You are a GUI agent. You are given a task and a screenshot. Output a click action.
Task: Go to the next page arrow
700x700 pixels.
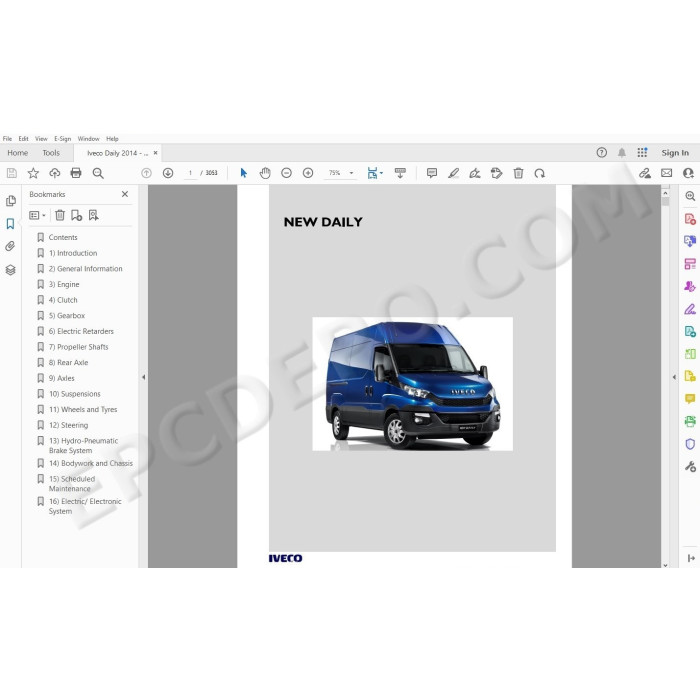(x=168, y=173)
